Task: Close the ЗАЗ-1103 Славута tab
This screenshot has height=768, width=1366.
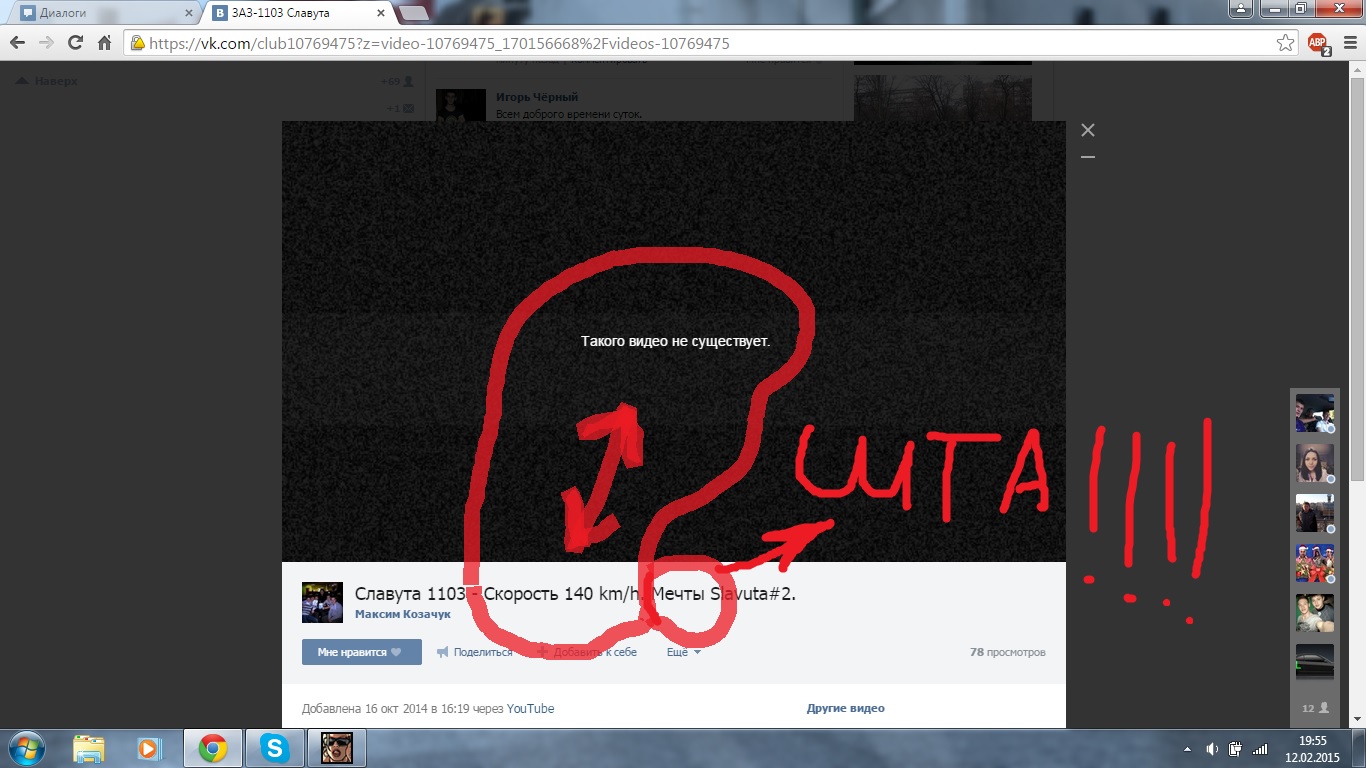Action: 382,13
